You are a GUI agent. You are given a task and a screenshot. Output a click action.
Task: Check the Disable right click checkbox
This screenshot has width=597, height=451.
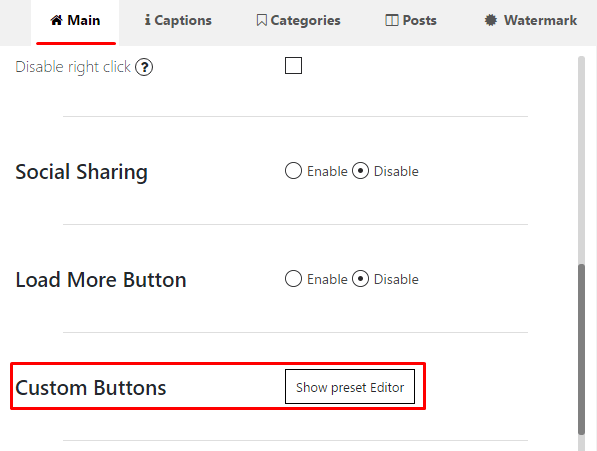(293, 65)
